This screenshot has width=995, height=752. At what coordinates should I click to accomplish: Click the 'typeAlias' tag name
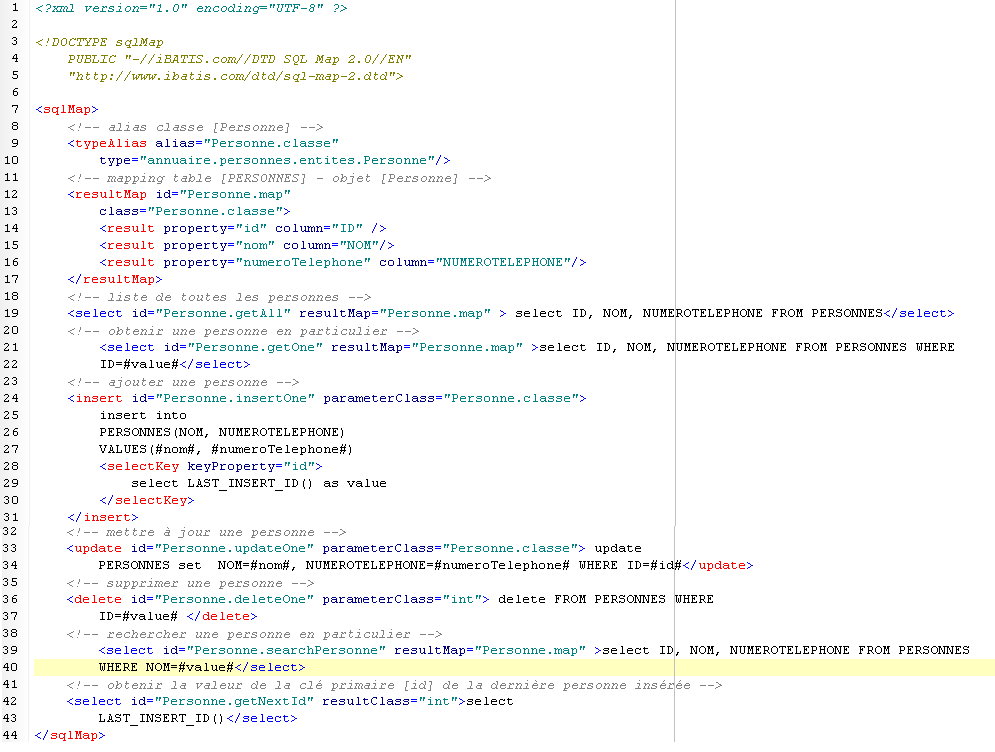click(x=111, y=143)
